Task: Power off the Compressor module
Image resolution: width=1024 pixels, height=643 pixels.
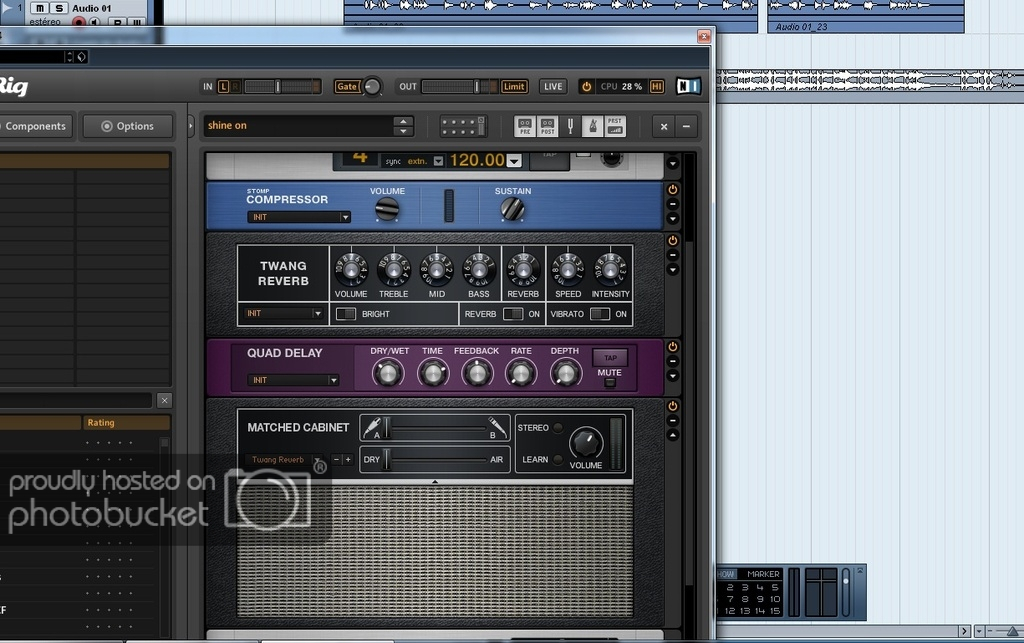Action: coord(673,189)
